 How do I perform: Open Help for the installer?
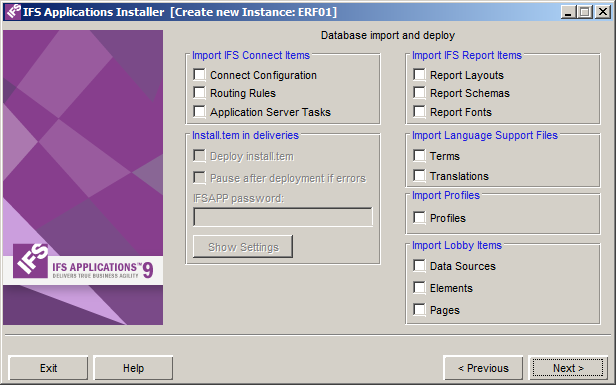[x=133, y=368]
